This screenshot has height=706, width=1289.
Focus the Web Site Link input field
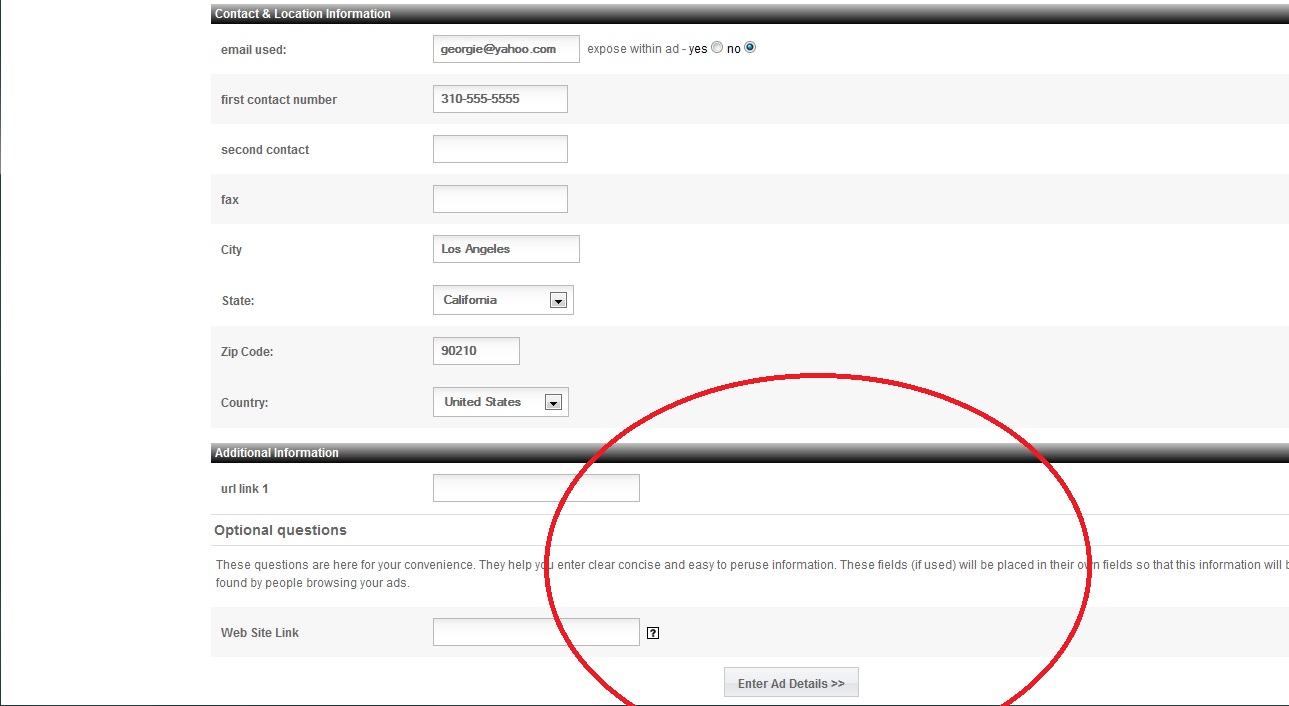(x=536, y=632)
